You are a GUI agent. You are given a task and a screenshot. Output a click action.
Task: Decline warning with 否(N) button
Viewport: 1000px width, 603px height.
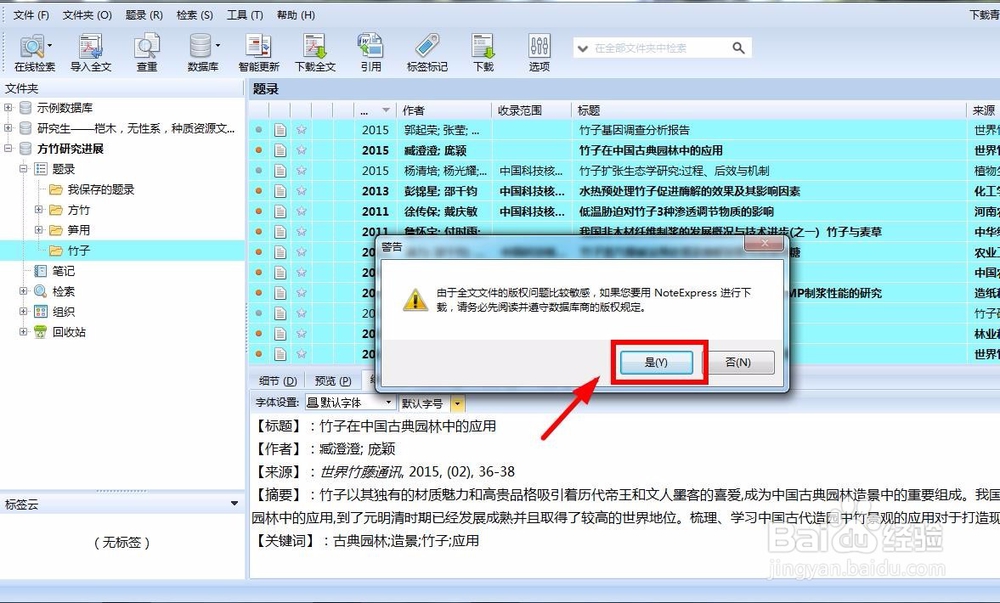[738, 362]
